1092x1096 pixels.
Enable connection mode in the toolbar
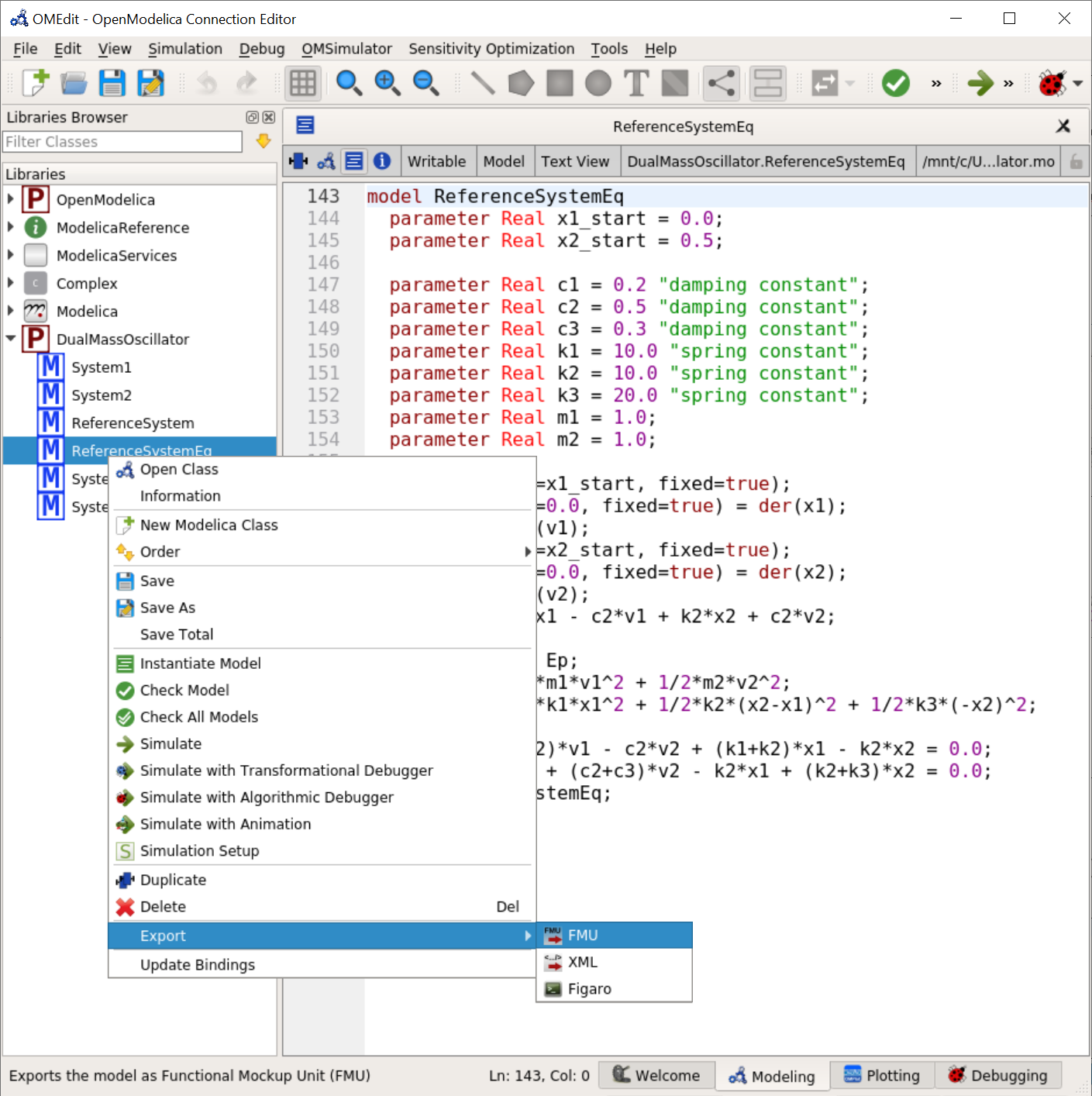click(721, 83)
